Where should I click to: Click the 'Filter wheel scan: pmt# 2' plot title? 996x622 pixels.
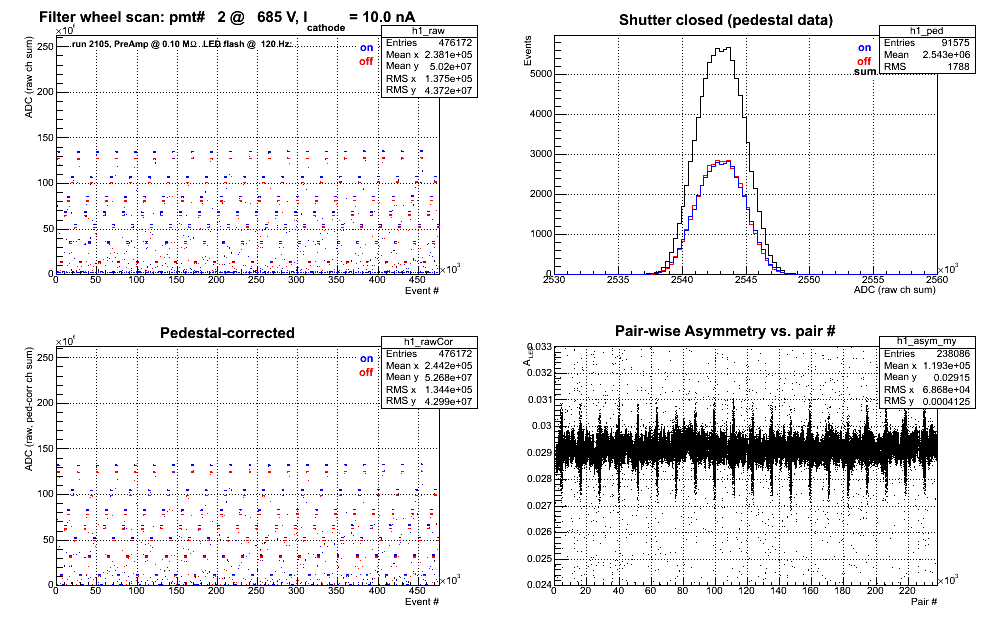(x=227, y=18)
